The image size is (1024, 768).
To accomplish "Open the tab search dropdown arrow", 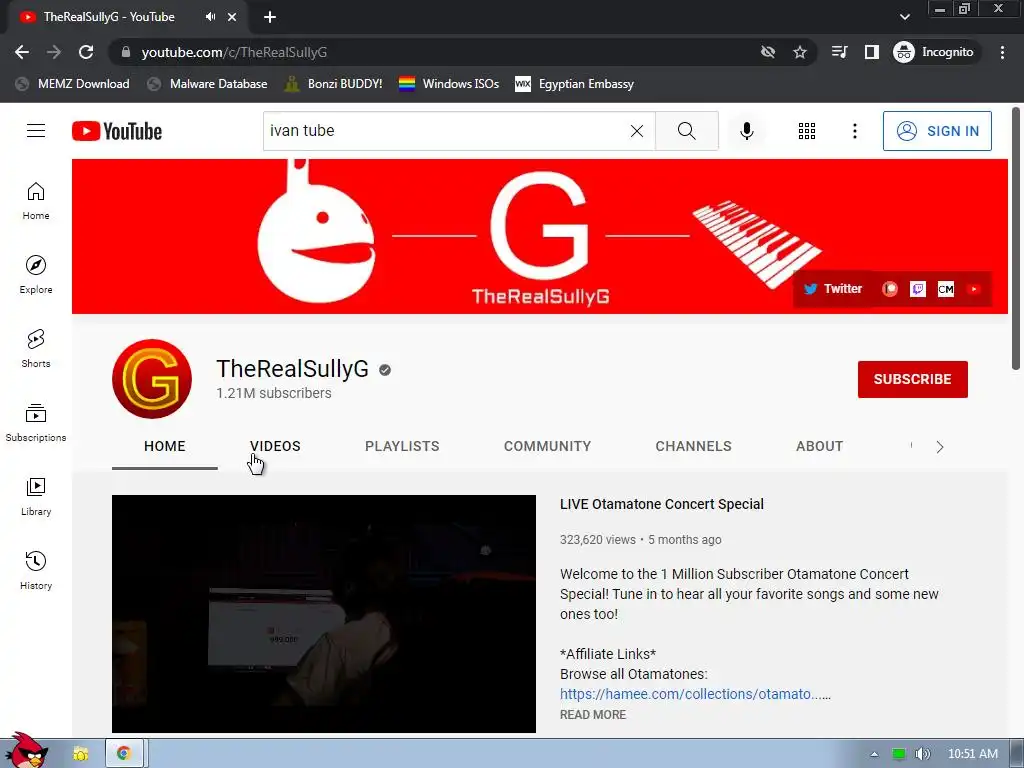I will click(904, 17).
